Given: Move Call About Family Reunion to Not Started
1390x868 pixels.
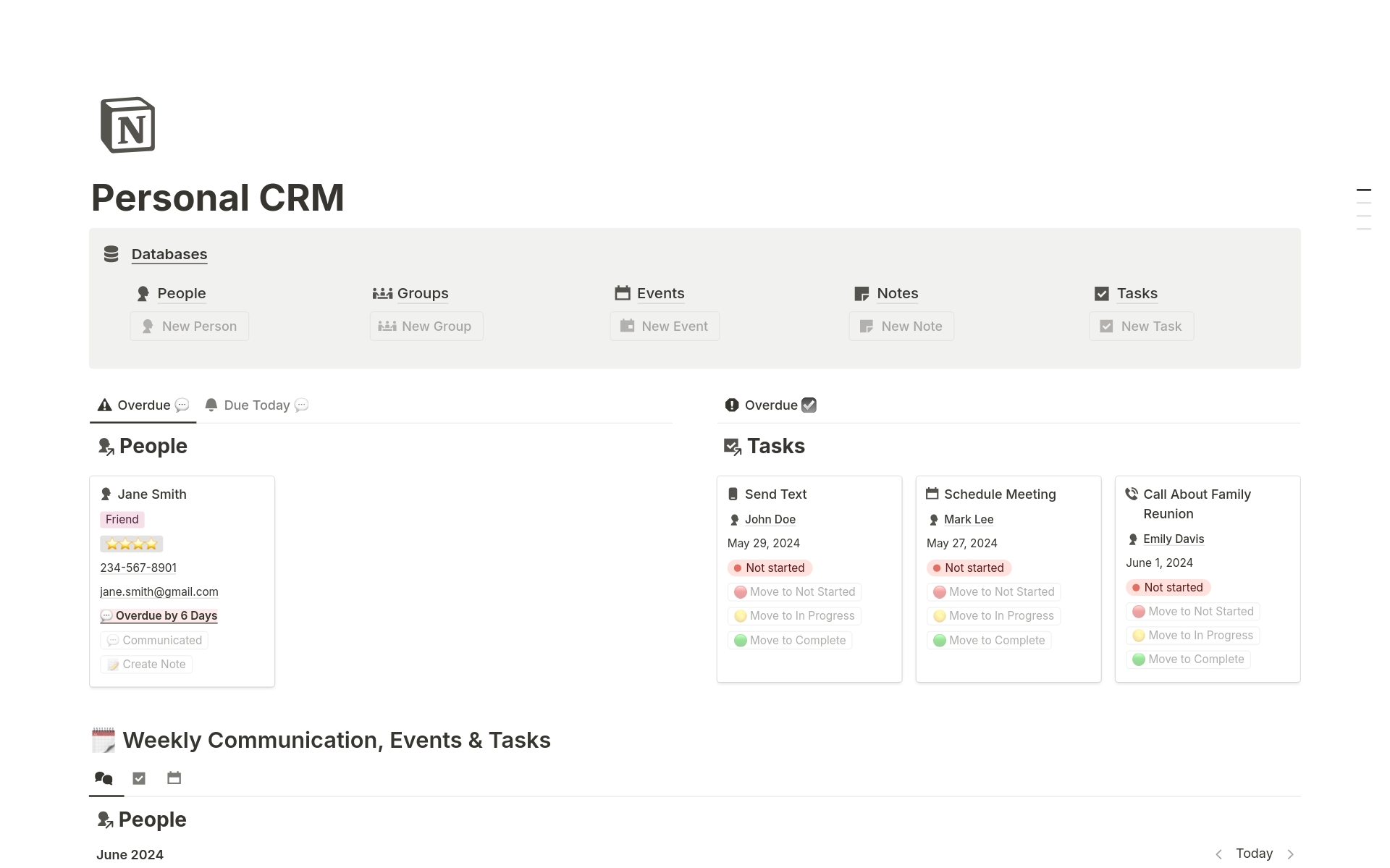Looking at the screenshot, I should pyautogui.click(x=1193, y=612).
